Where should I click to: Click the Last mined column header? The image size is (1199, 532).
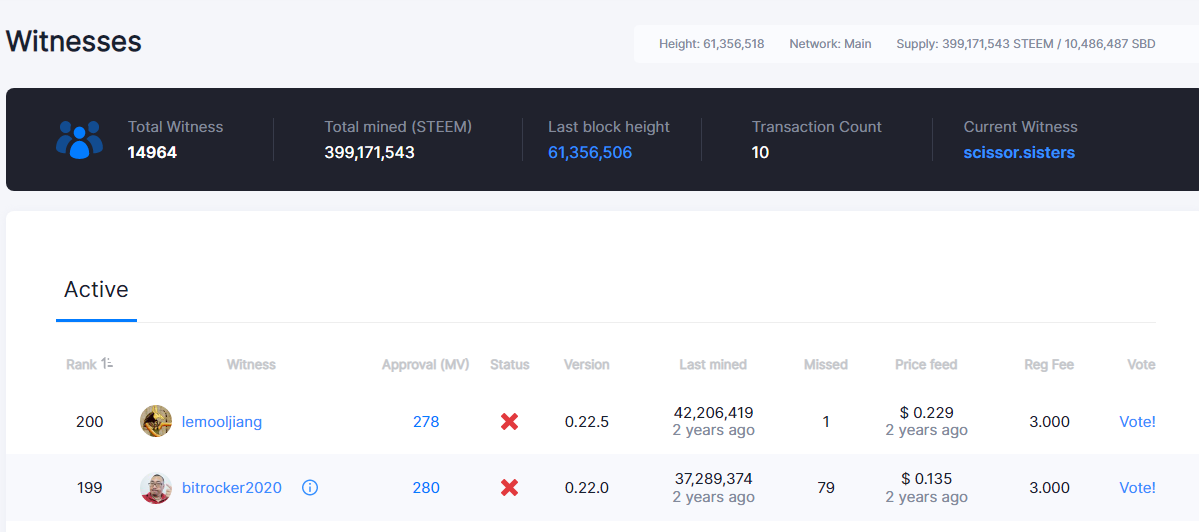click(713, 365)
